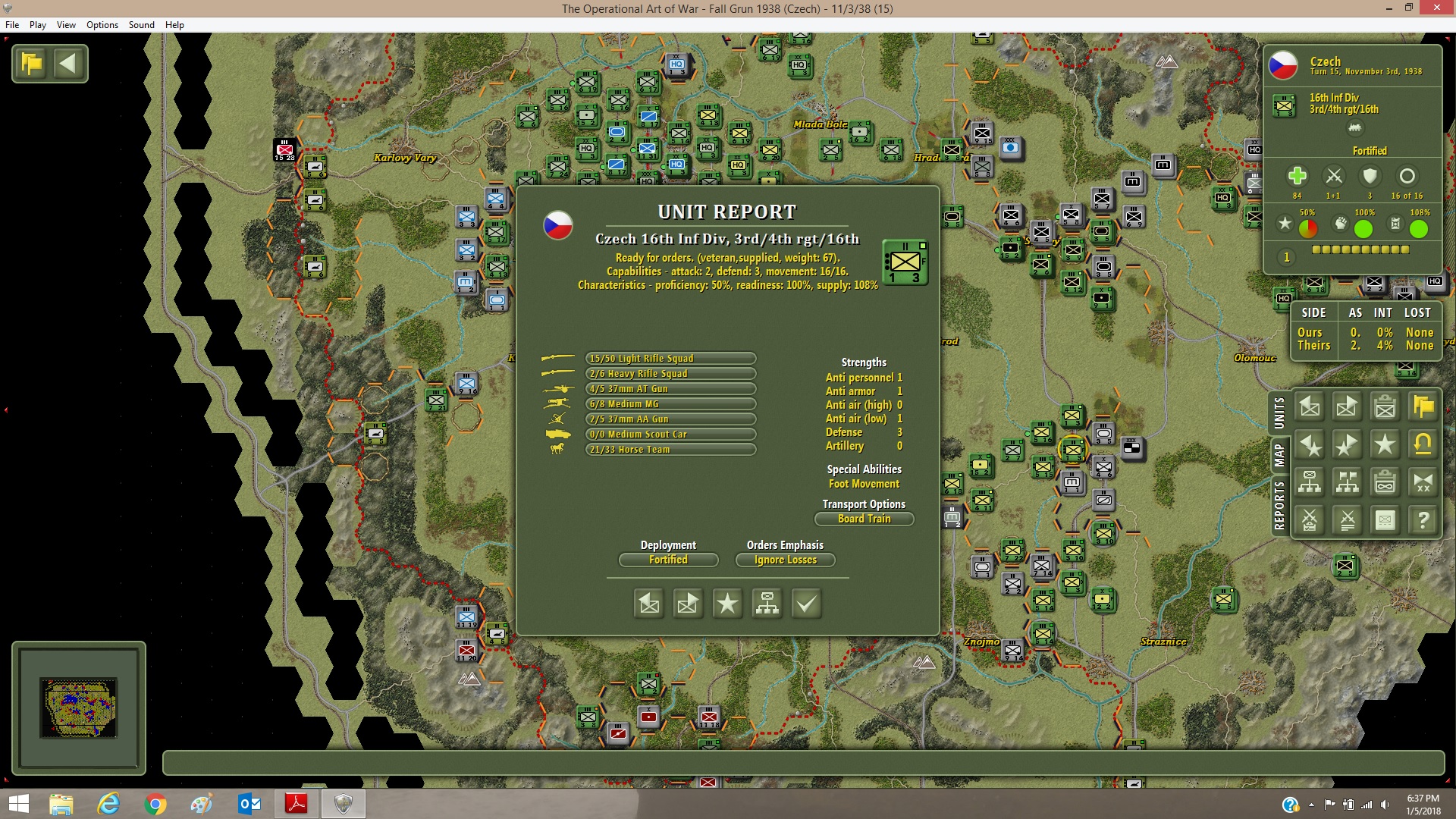The height and width of the screenshot is (819, 1456).
Task: Click the Ignore Losses orders emphasis button
Action: coord(786,560)
